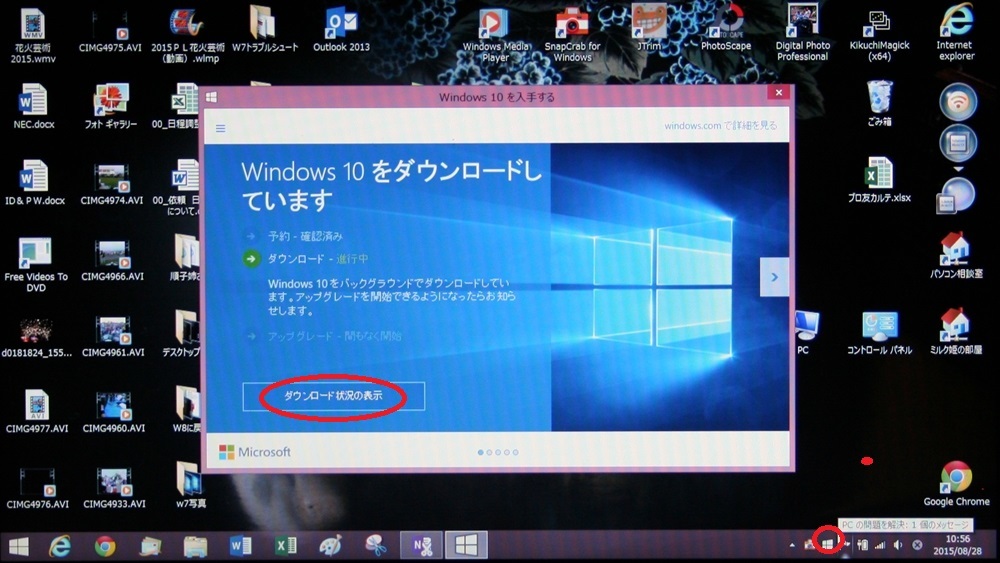
Task: Launch Chrome from the taskbar
Action: click(x=105, y=546)
